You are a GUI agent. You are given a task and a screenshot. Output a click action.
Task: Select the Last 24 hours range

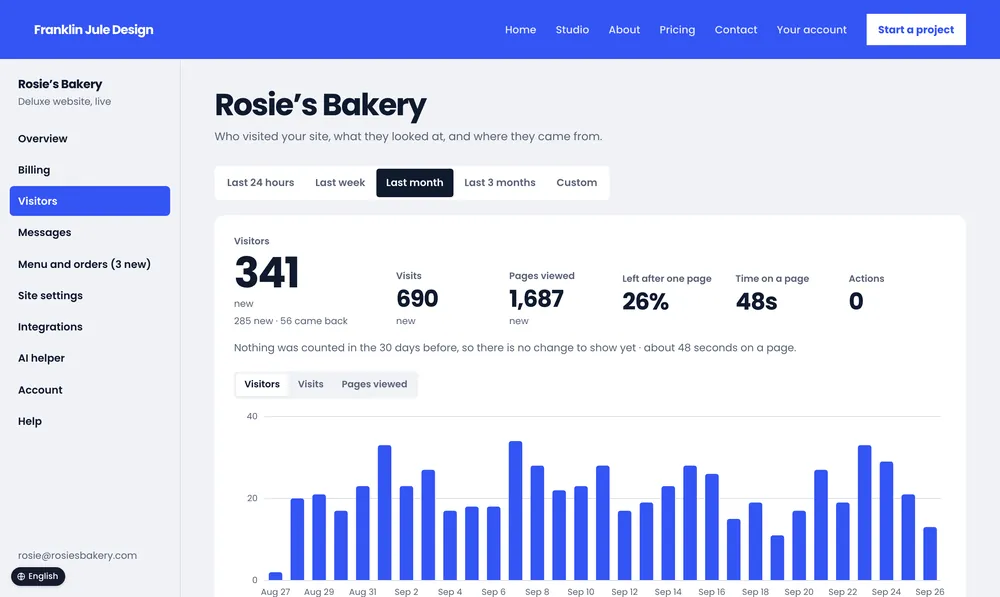261,182
